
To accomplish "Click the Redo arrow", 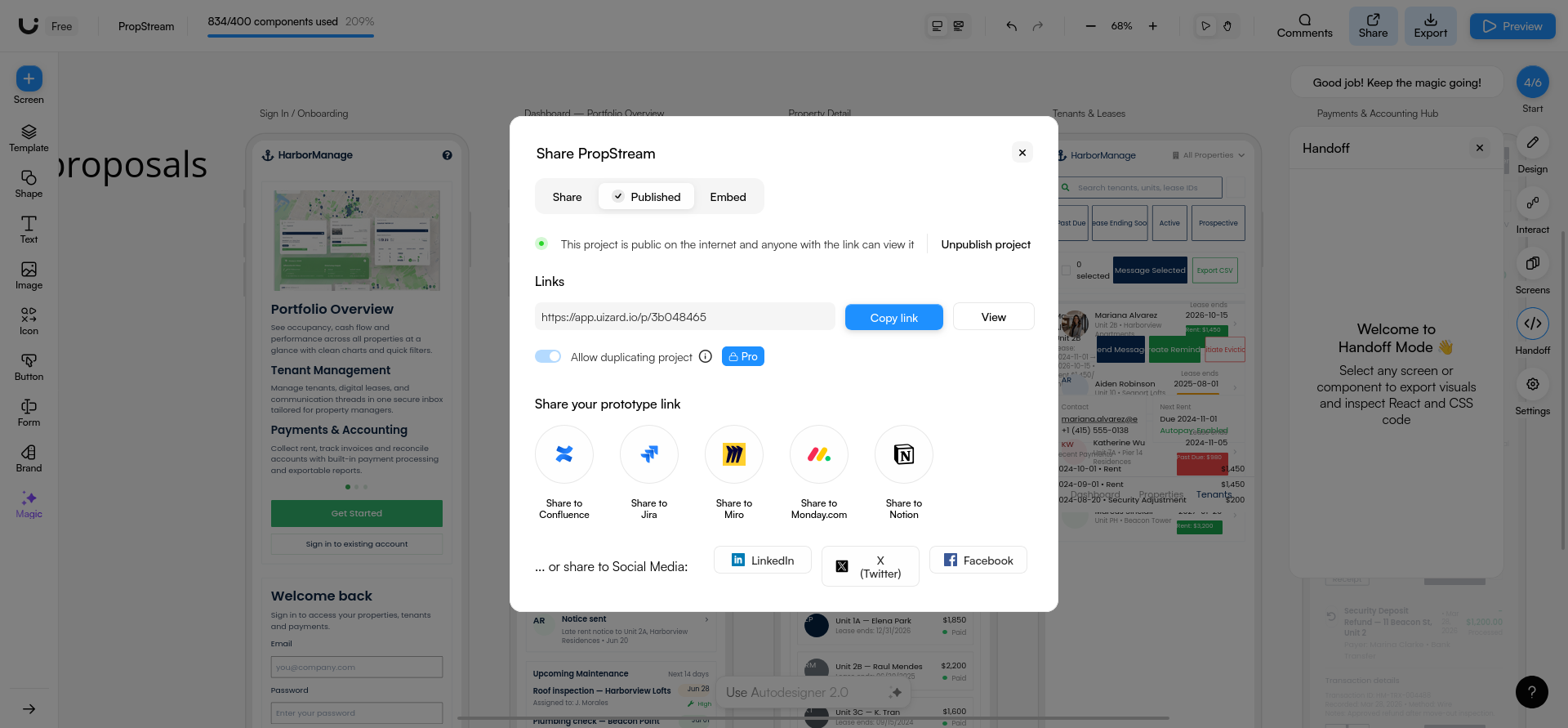I will point(1038,26).
